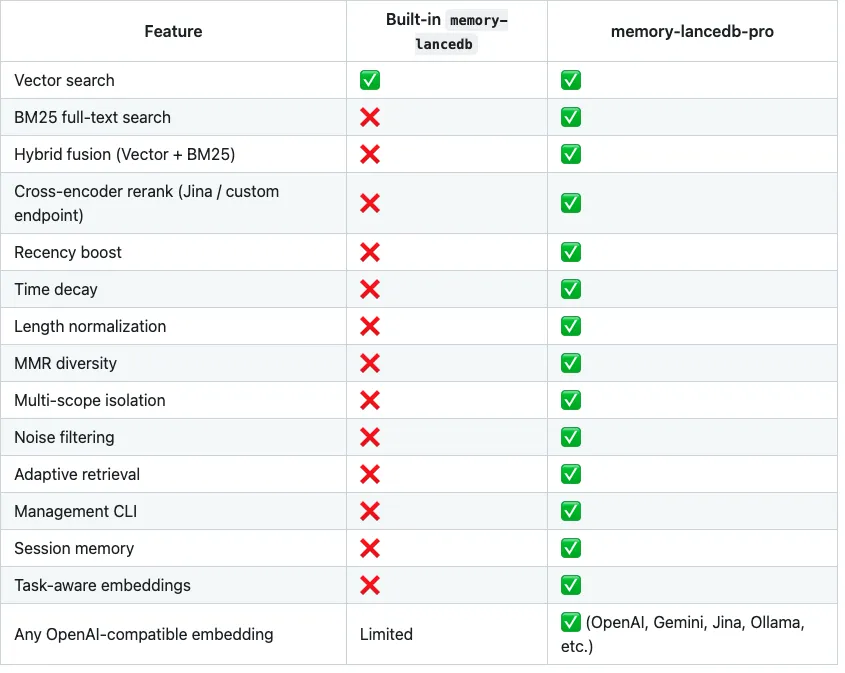The width and height of the screenshot is (845, 673).
Task: Click the red X in the BM25 full-text search row
Action: (x=370, y=118)
